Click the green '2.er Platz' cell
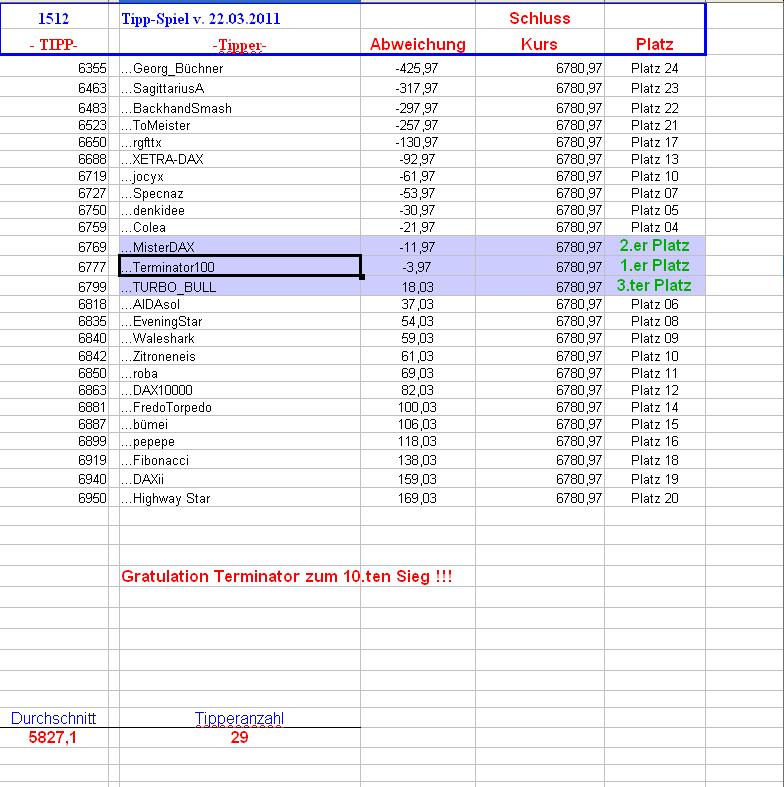Image resolution: width=784 pixels, height=787 pixels. tap(655, 245)
